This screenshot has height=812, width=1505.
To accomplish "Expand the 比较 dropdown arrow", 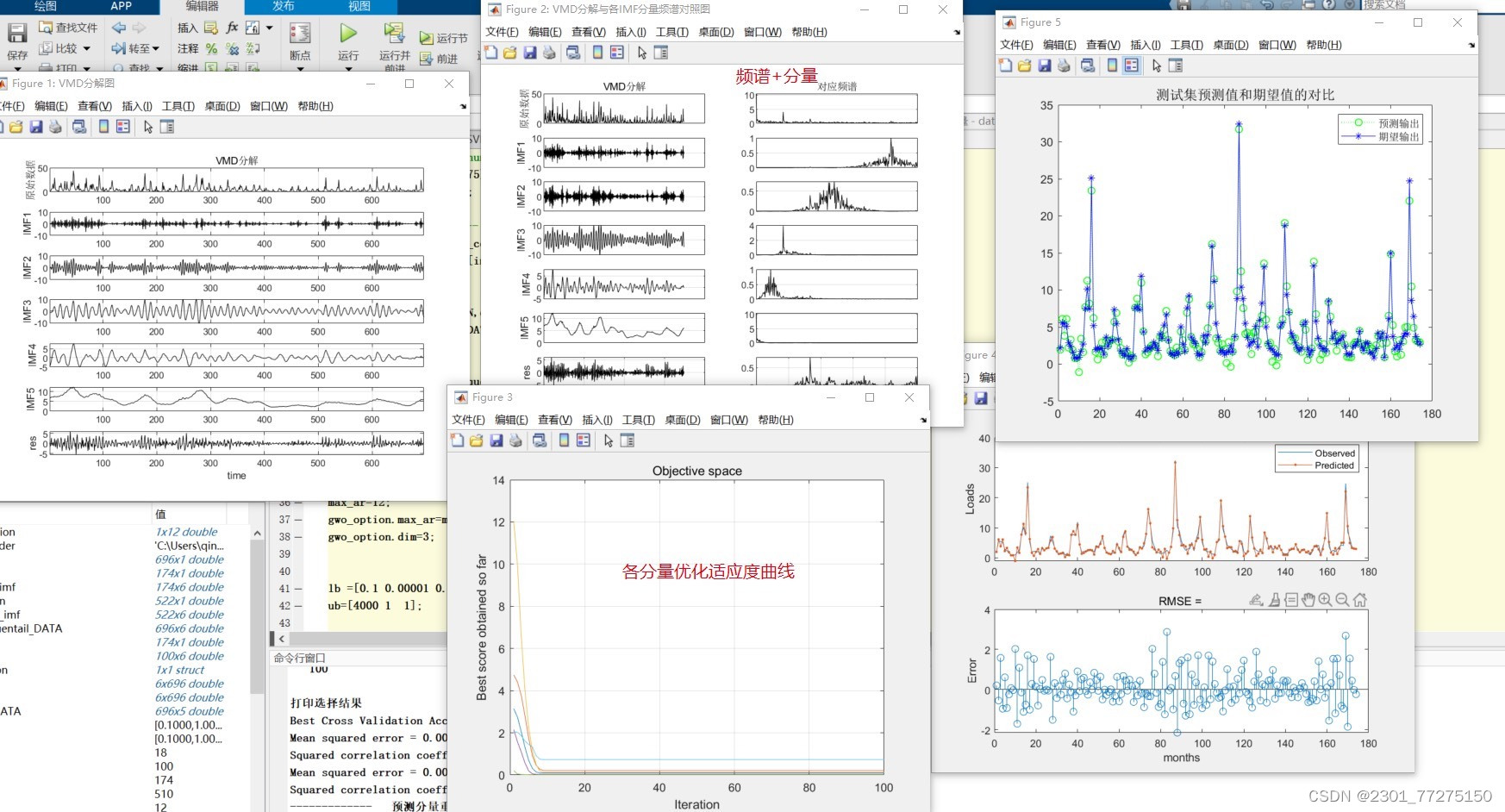I will click(86, 49).
